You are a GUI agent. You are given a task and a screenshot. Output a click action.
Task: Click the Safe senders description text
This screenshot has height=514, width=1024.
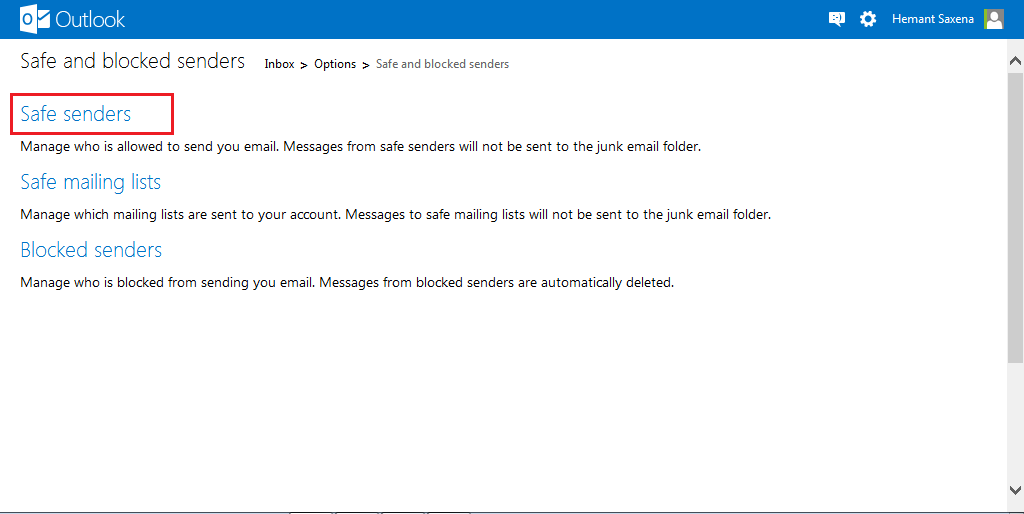pyautogui.click(x=360, y=146)
